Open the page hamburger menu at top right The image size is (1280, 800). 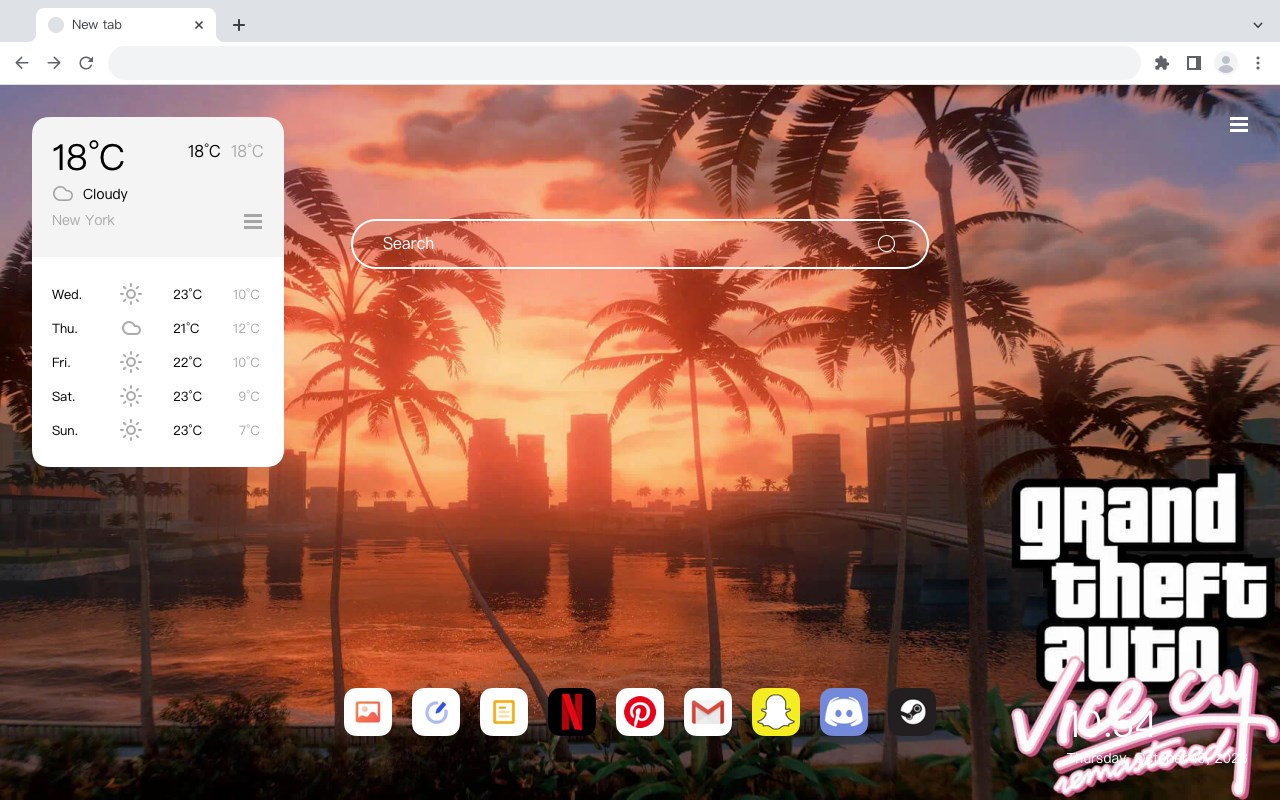tap(1239, 125)
